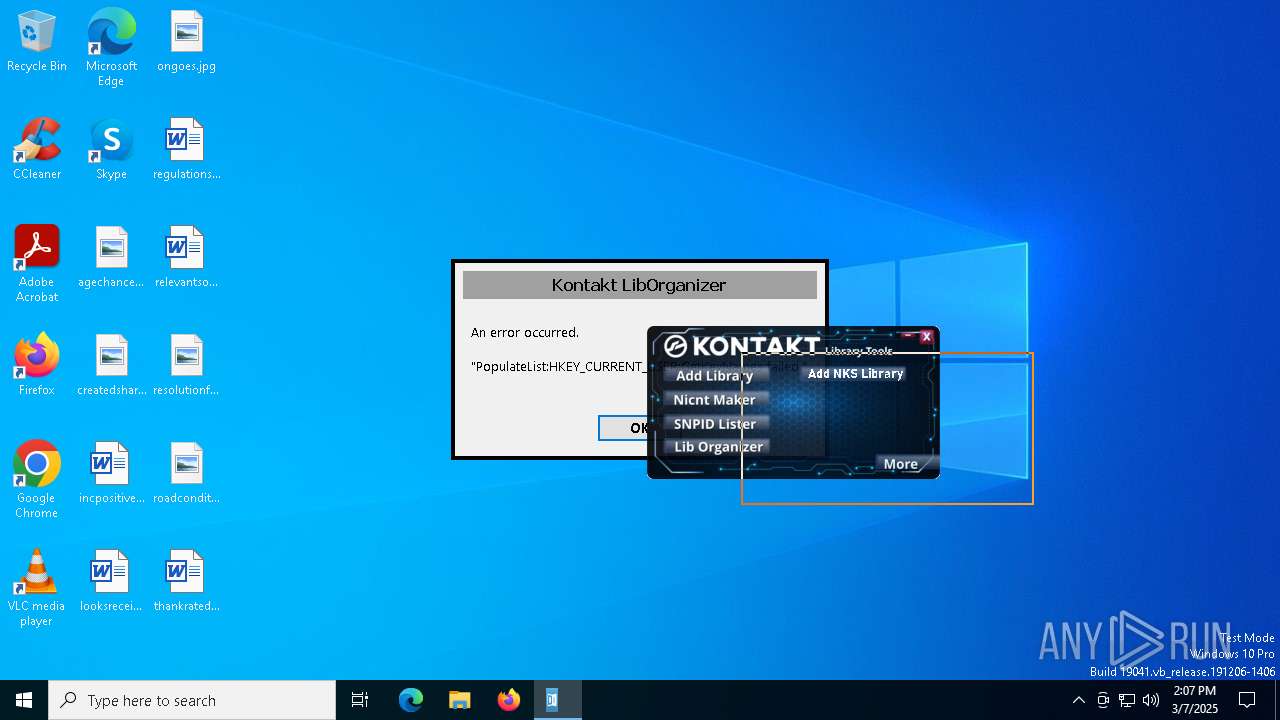Select the Google Chrome desktop shortcut
The image size is (1280, 720).
(x=37, y=480)
